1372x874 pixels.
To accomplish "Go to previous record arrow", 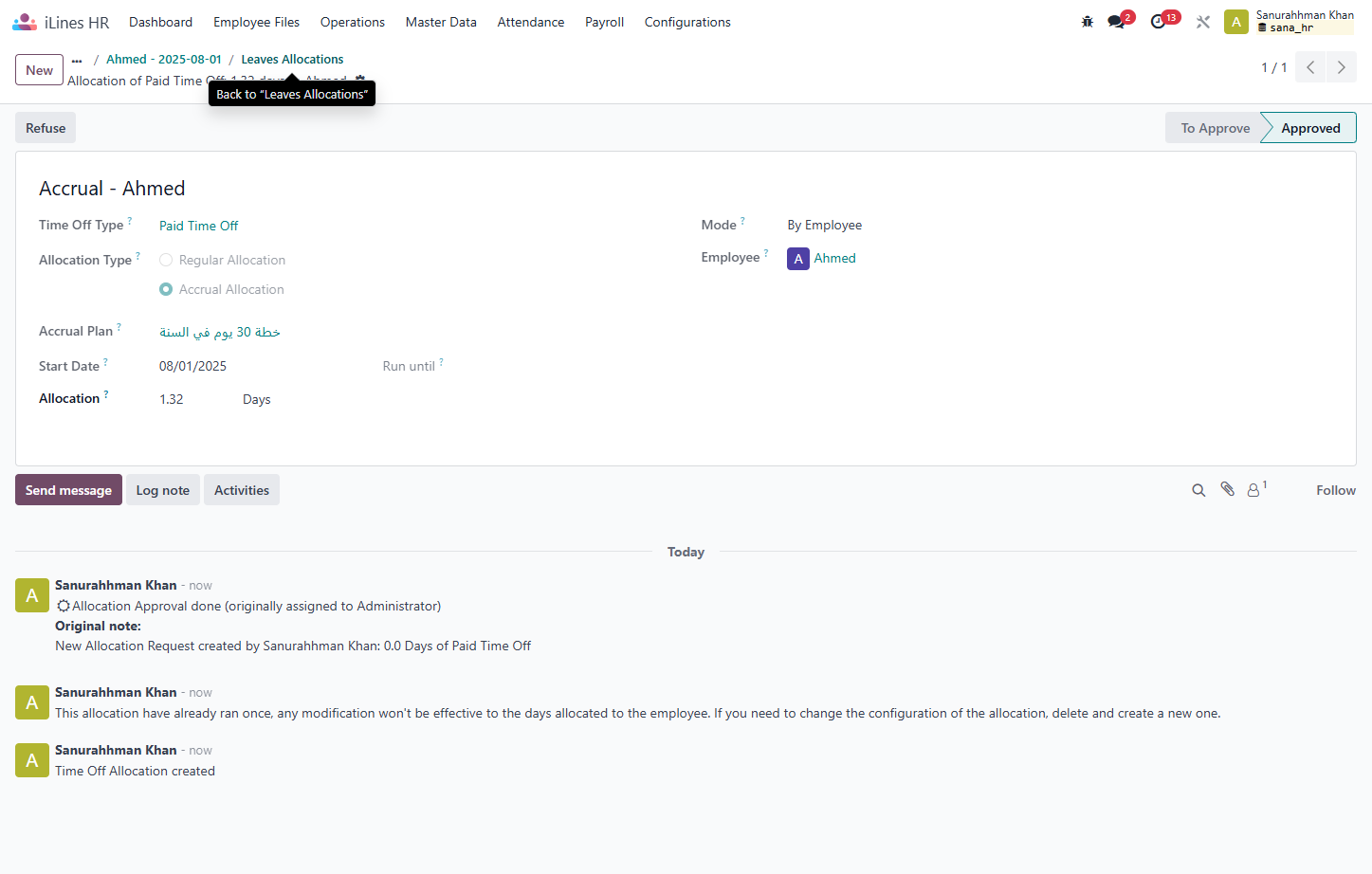I will [x=1310, y=67].
